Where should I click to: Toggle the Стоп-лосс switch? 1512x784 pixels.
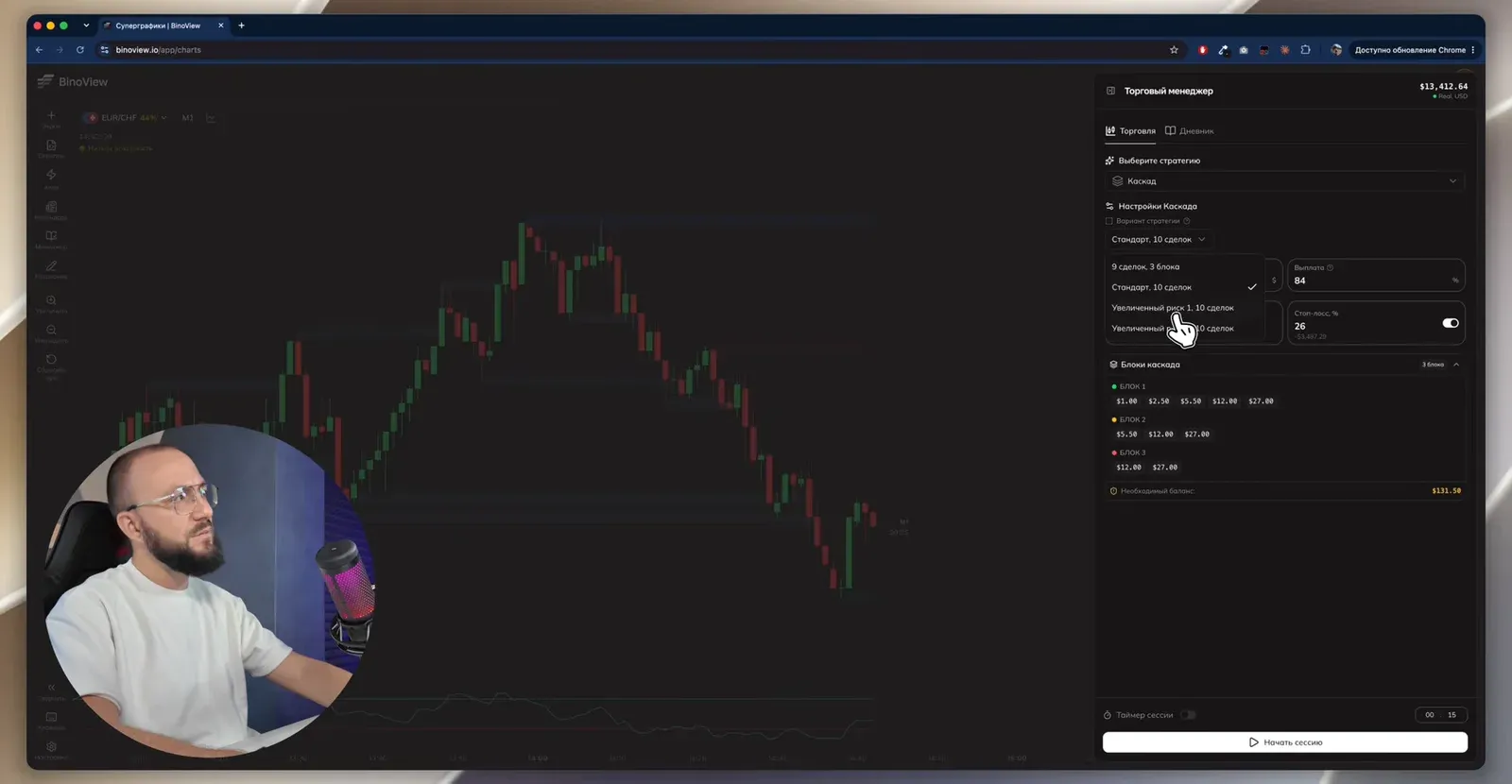click(1451, 323)
